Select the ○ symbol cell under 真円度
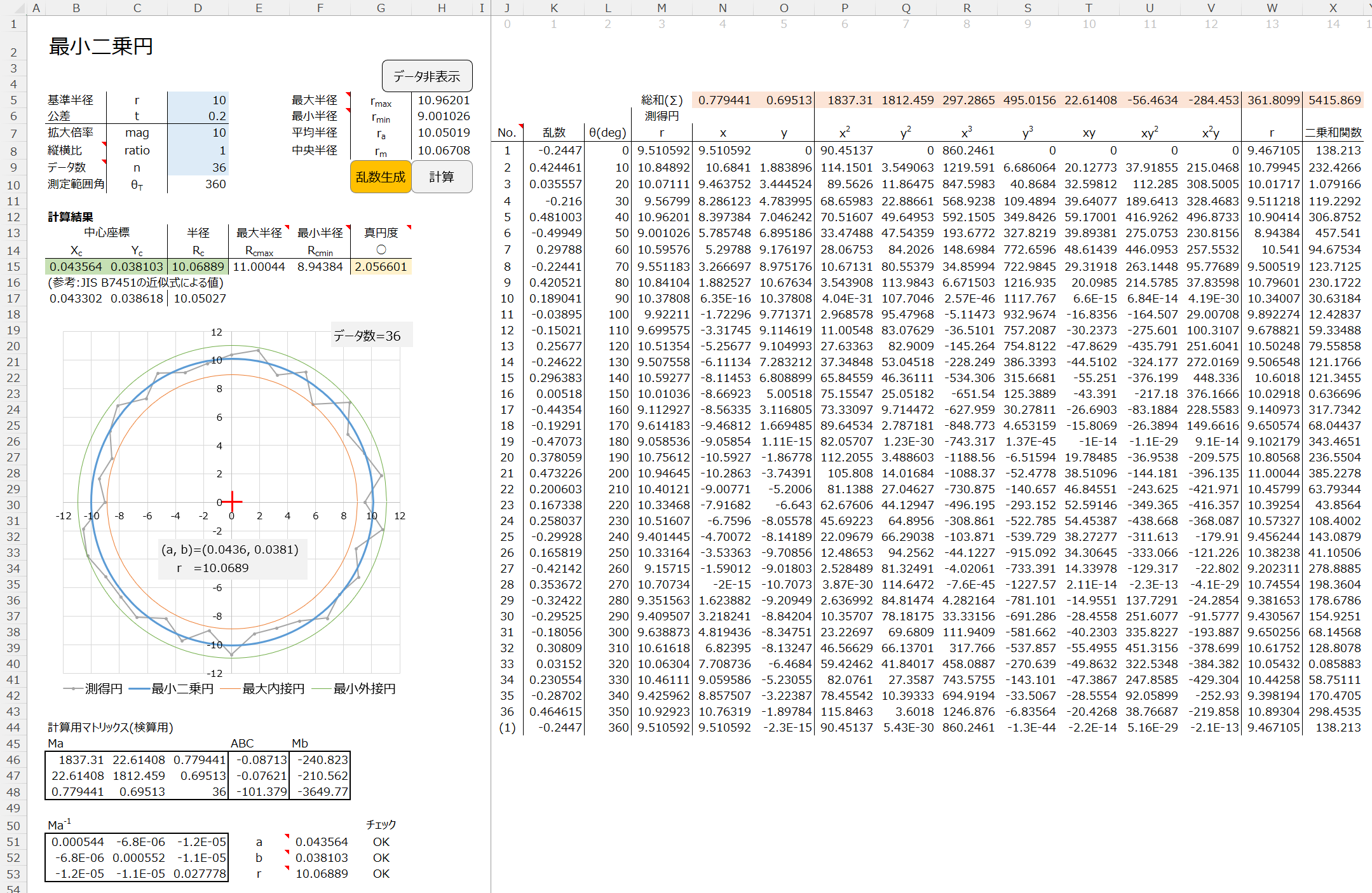 click(x=381, y=250)
